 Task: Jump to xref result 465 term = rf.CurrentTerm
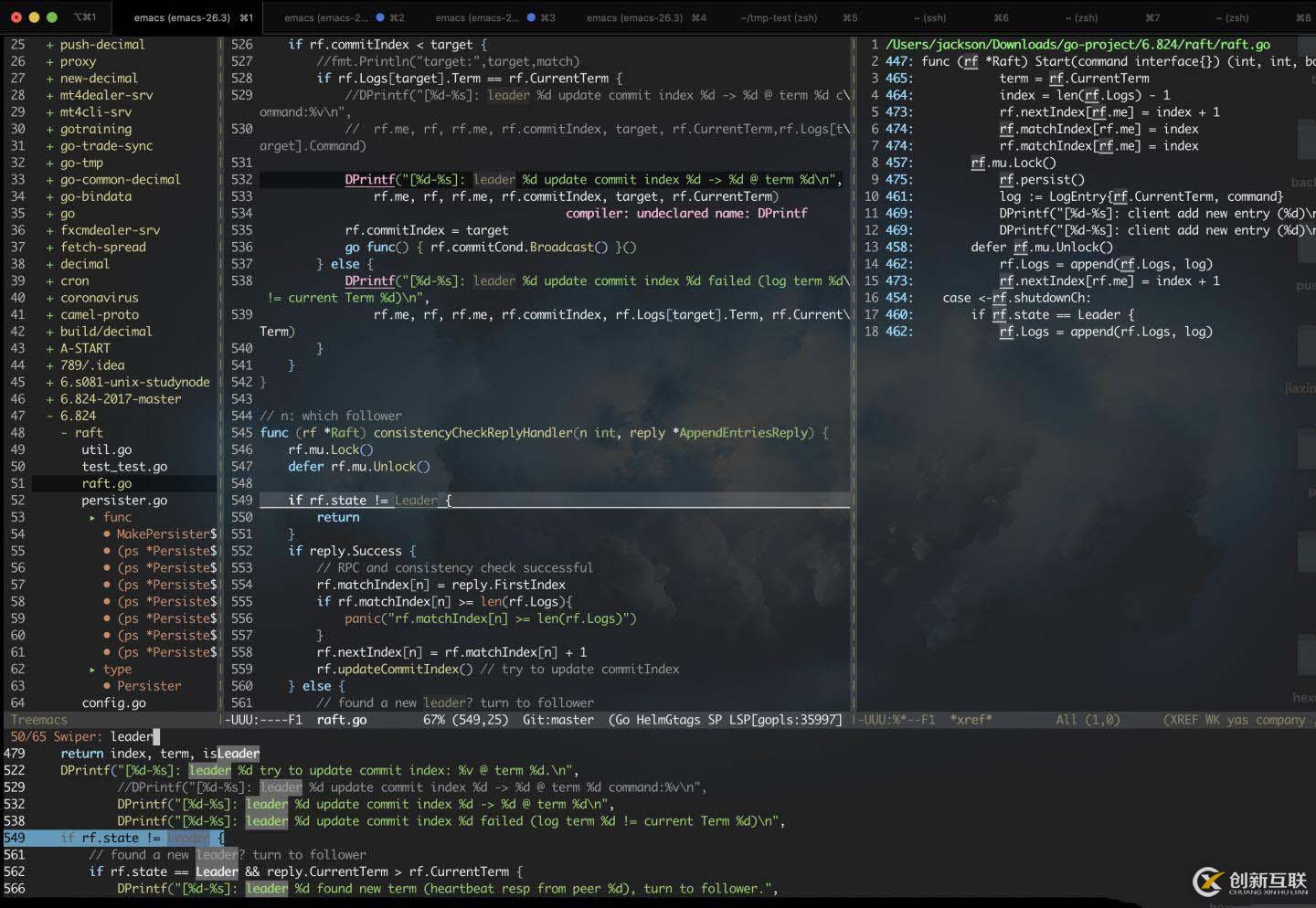pyautogui.click(x=1017, y=79)
